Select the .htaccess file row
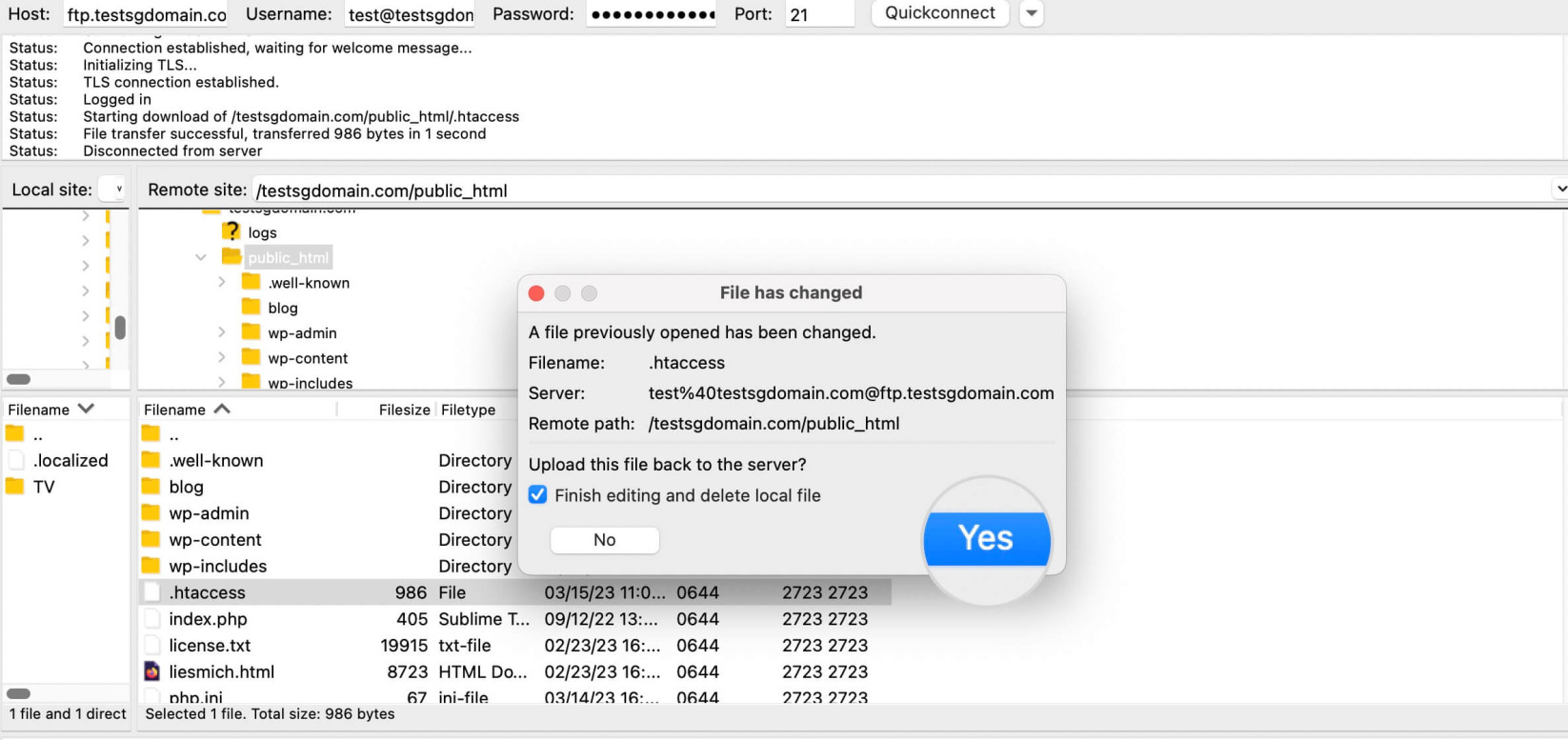 (x=515, y=592)
